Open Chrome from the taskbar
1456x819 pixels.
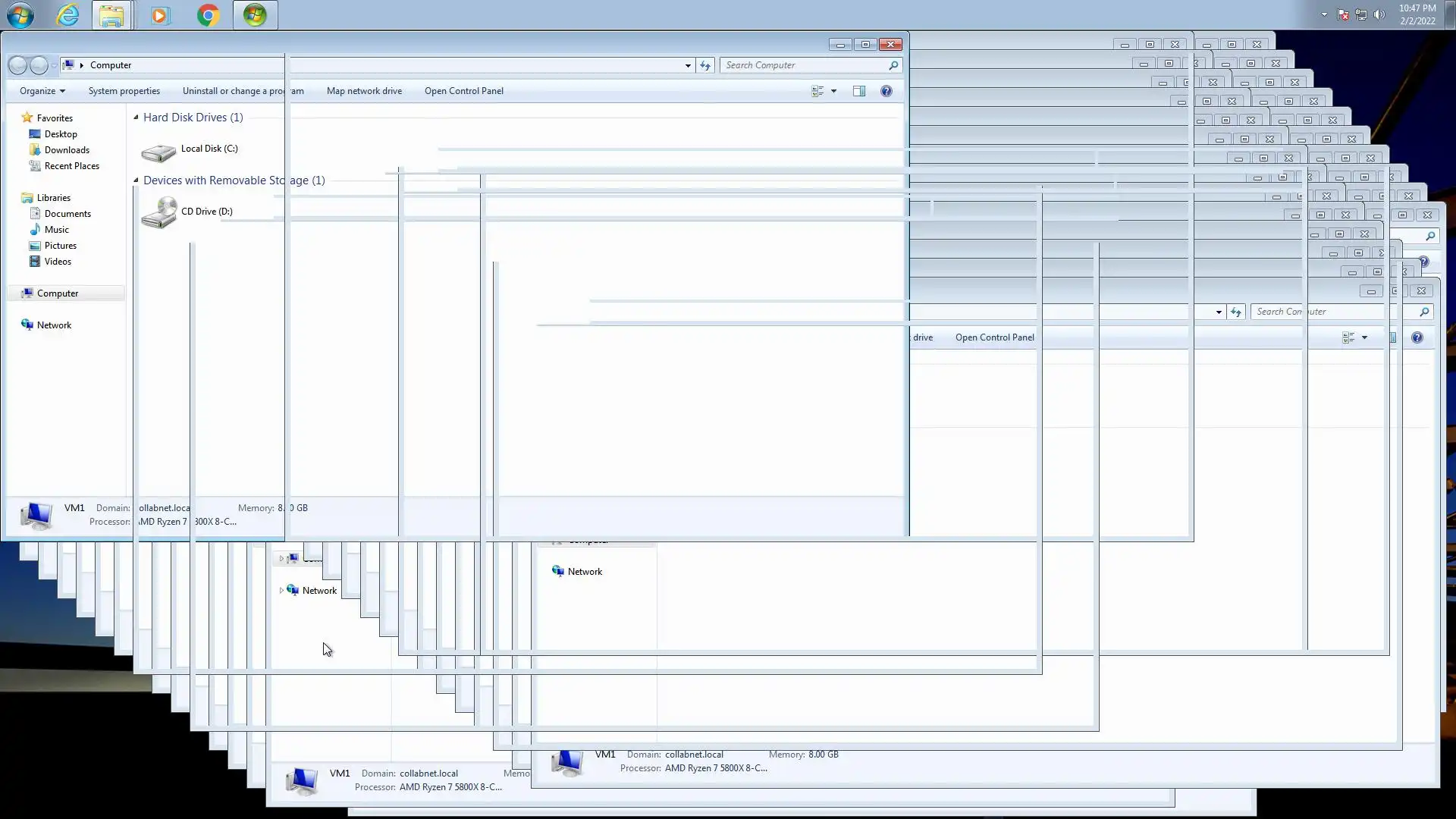[x=208, y=15]
